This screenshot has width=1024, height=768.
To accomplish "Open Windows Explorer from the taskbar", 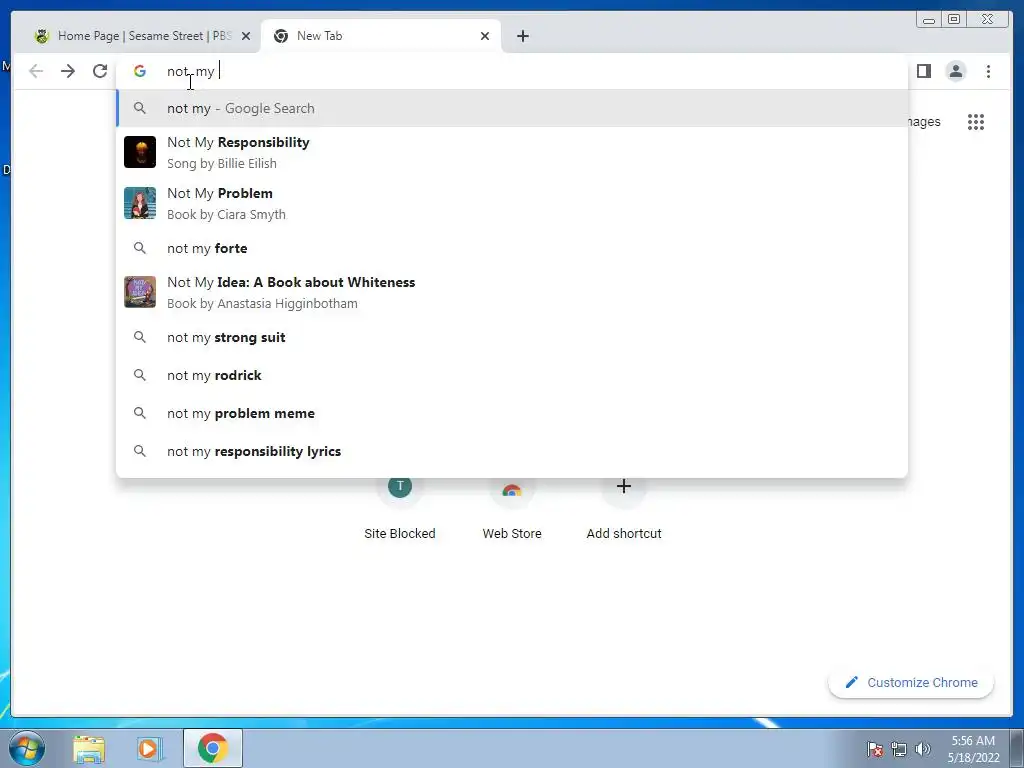I will pos(89,749).
